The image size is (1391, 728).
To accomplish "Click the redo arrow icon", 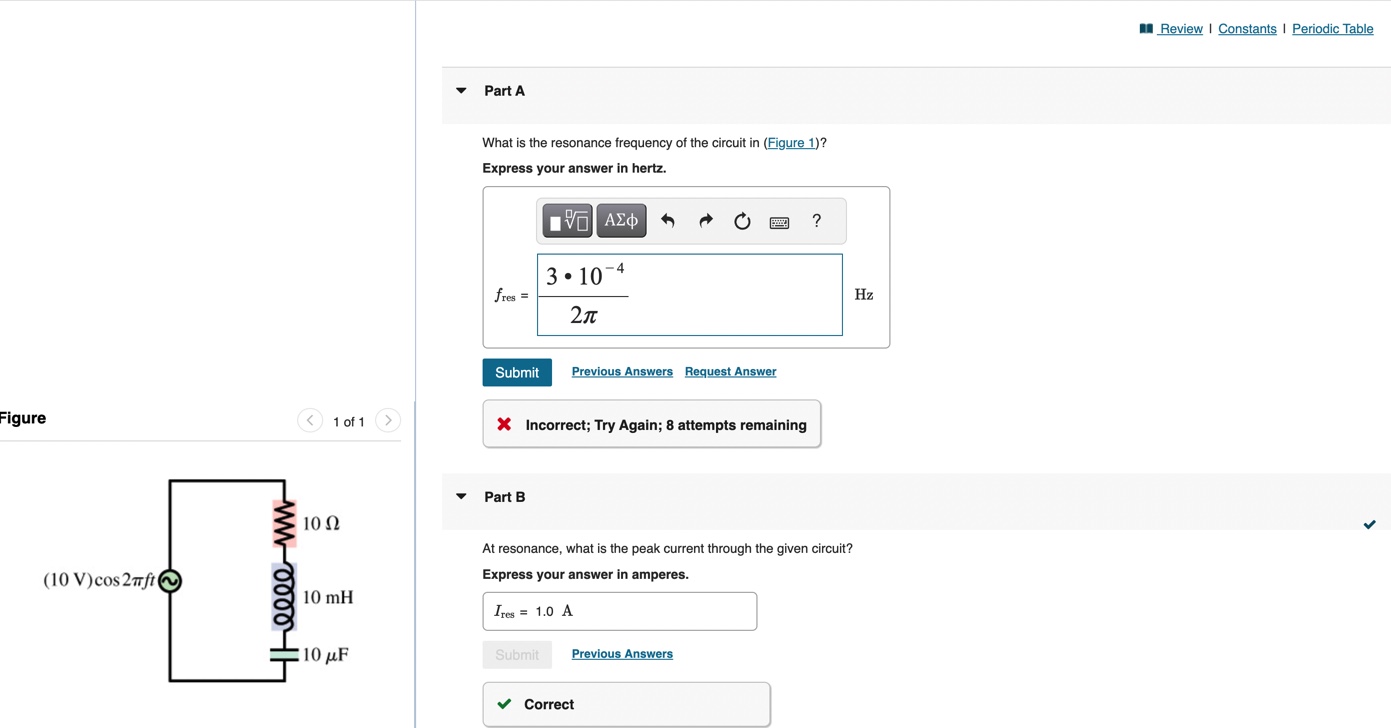I will pos(705,221).
